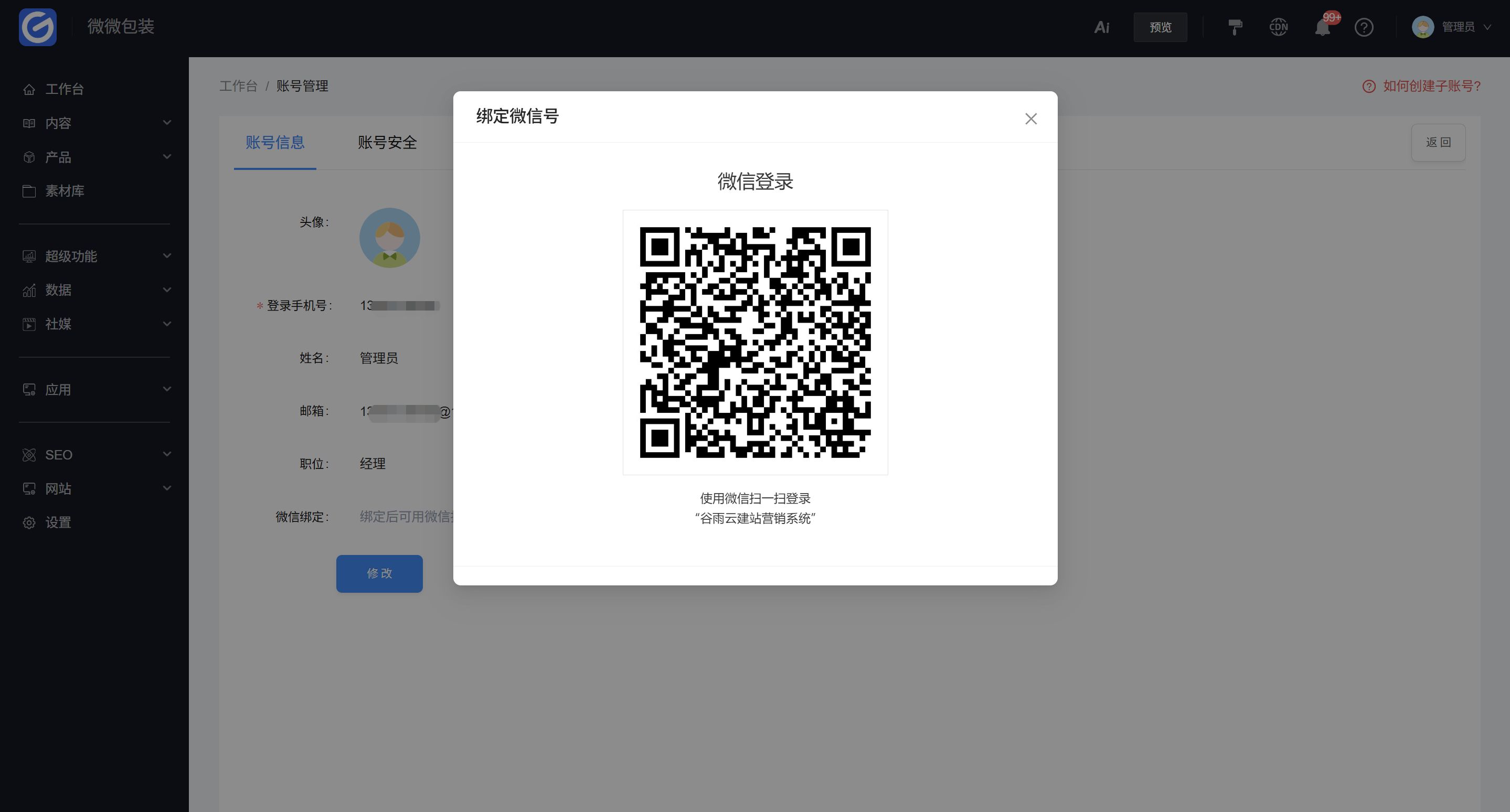Click the 素材库 folder icon
The width and height of the screenshot is (1510, 812).
click(x=29, y=191)
